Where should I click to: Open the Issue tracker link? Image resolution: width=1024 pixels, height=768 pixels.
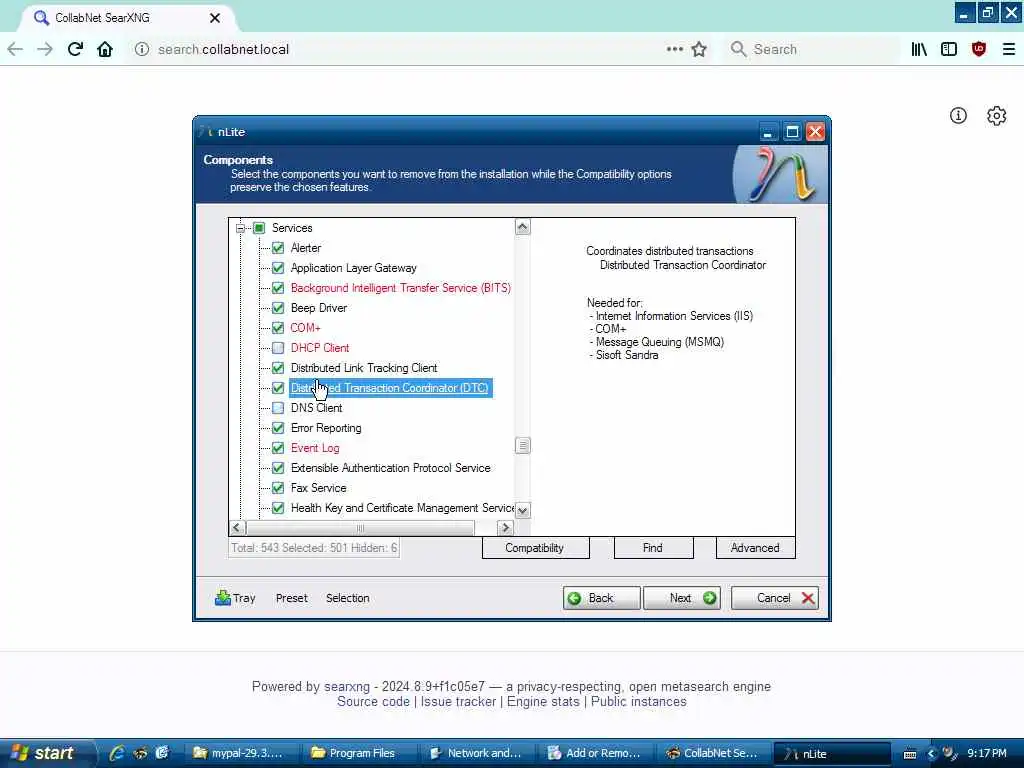click(458, 701)
